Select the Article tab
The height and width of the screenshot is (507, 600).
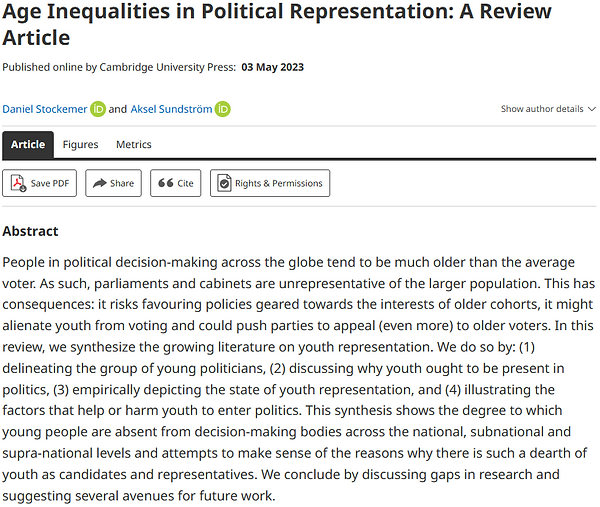pos(28,144)
